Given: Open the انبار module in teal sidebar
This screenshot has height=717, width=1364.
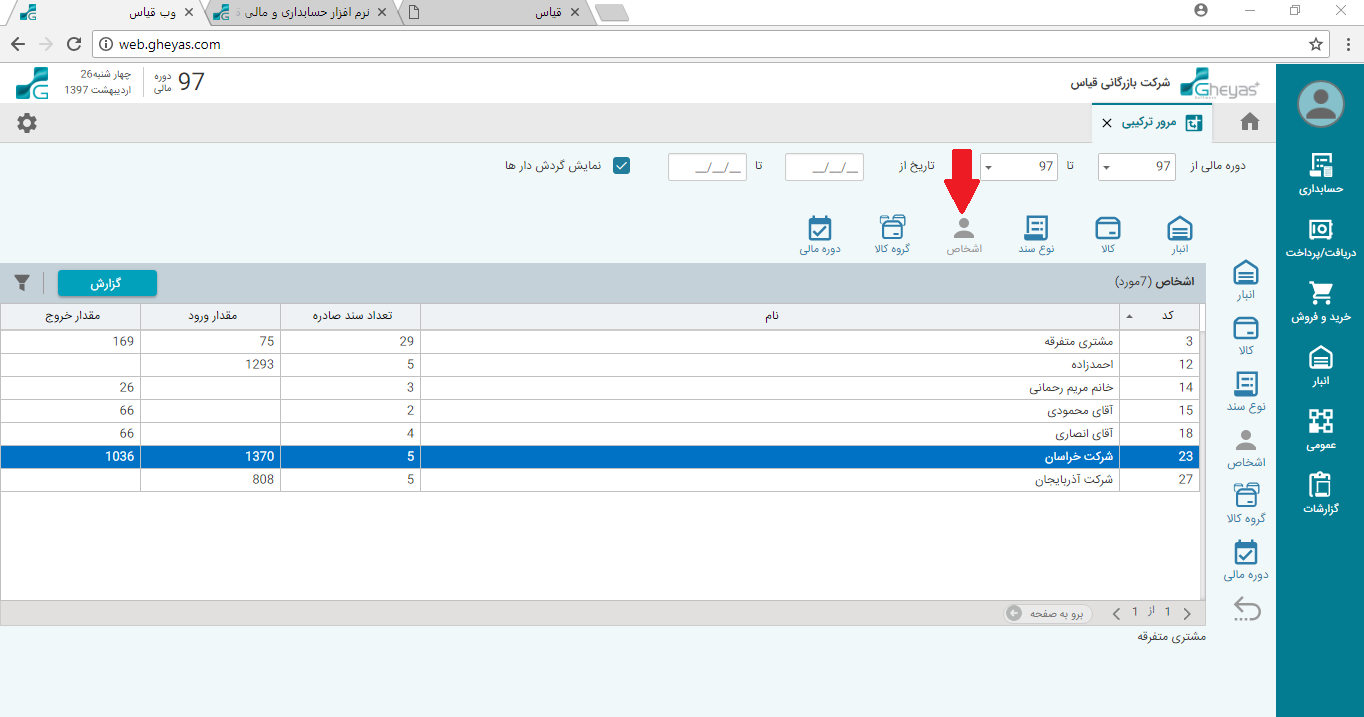Looking at the screenshot, I should pos(1321,365).
